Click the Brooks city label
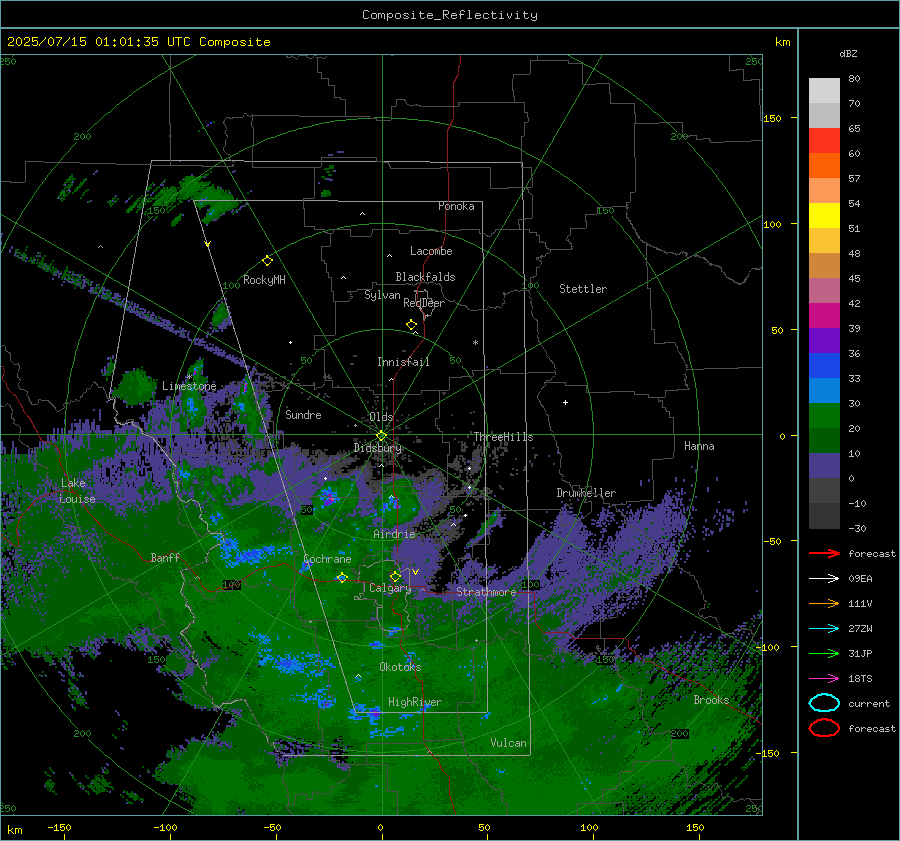The height and width of the screenshot is (841, 900). (x=711, y=700)
